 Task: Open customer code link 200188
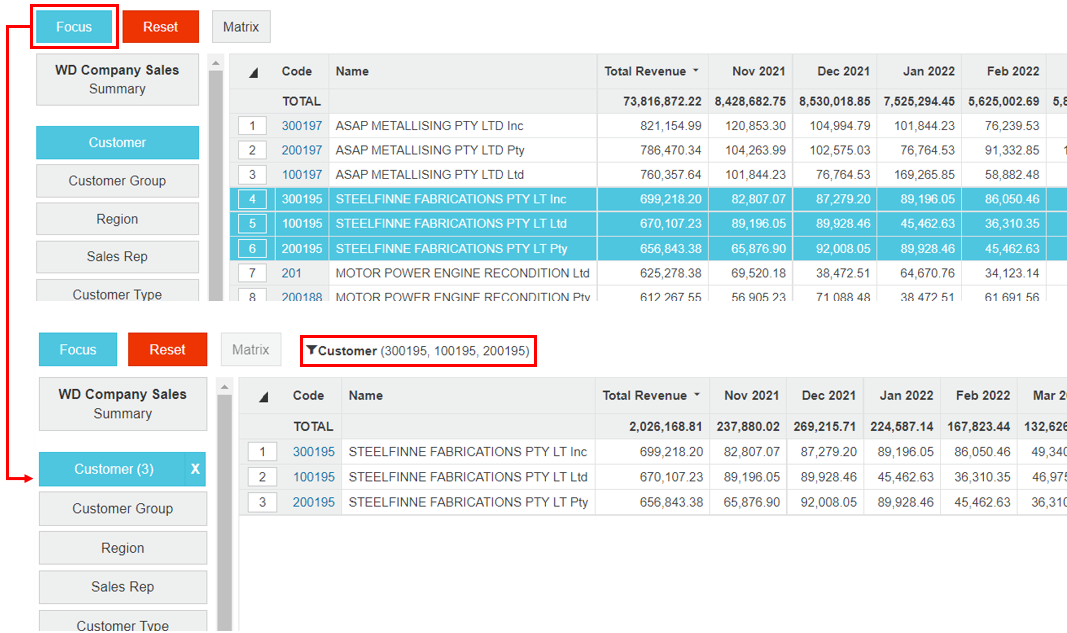(302, 296)
